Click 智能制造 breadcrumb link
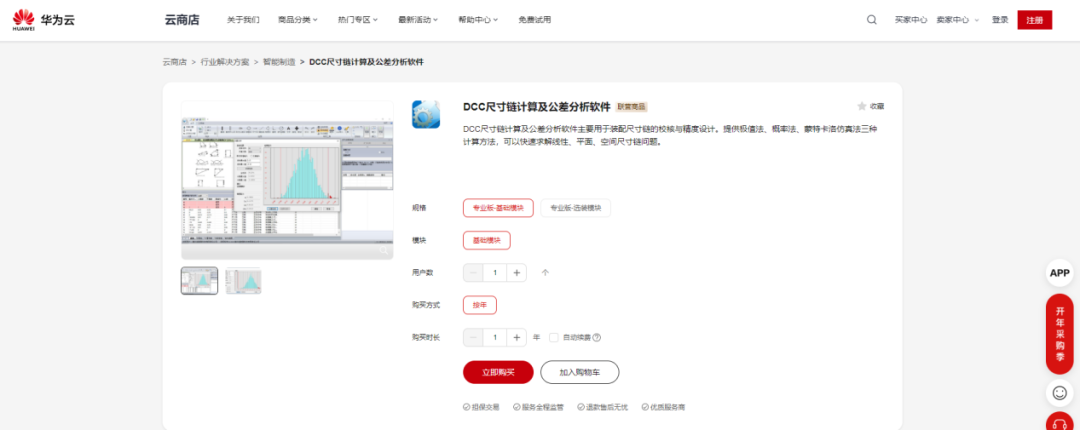This screenshot has width=1080, height=430. click(x=279, y=62)
